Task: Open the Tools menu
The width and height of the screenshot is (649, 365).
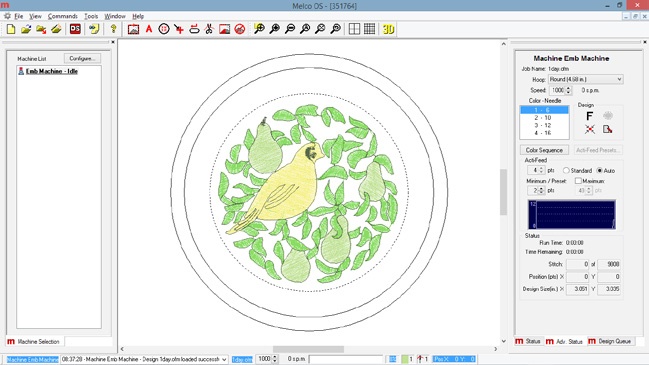Action: click(91, 16)
